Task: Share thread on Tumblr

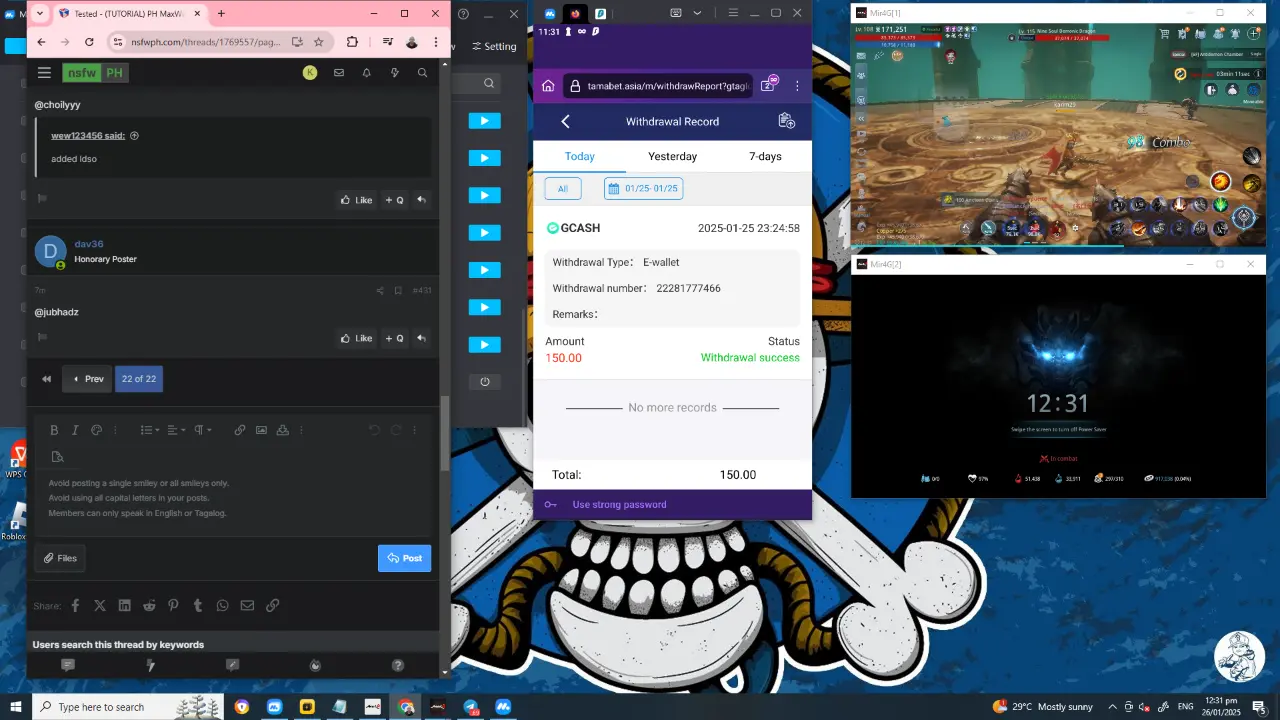Action: tap(198, 605)
